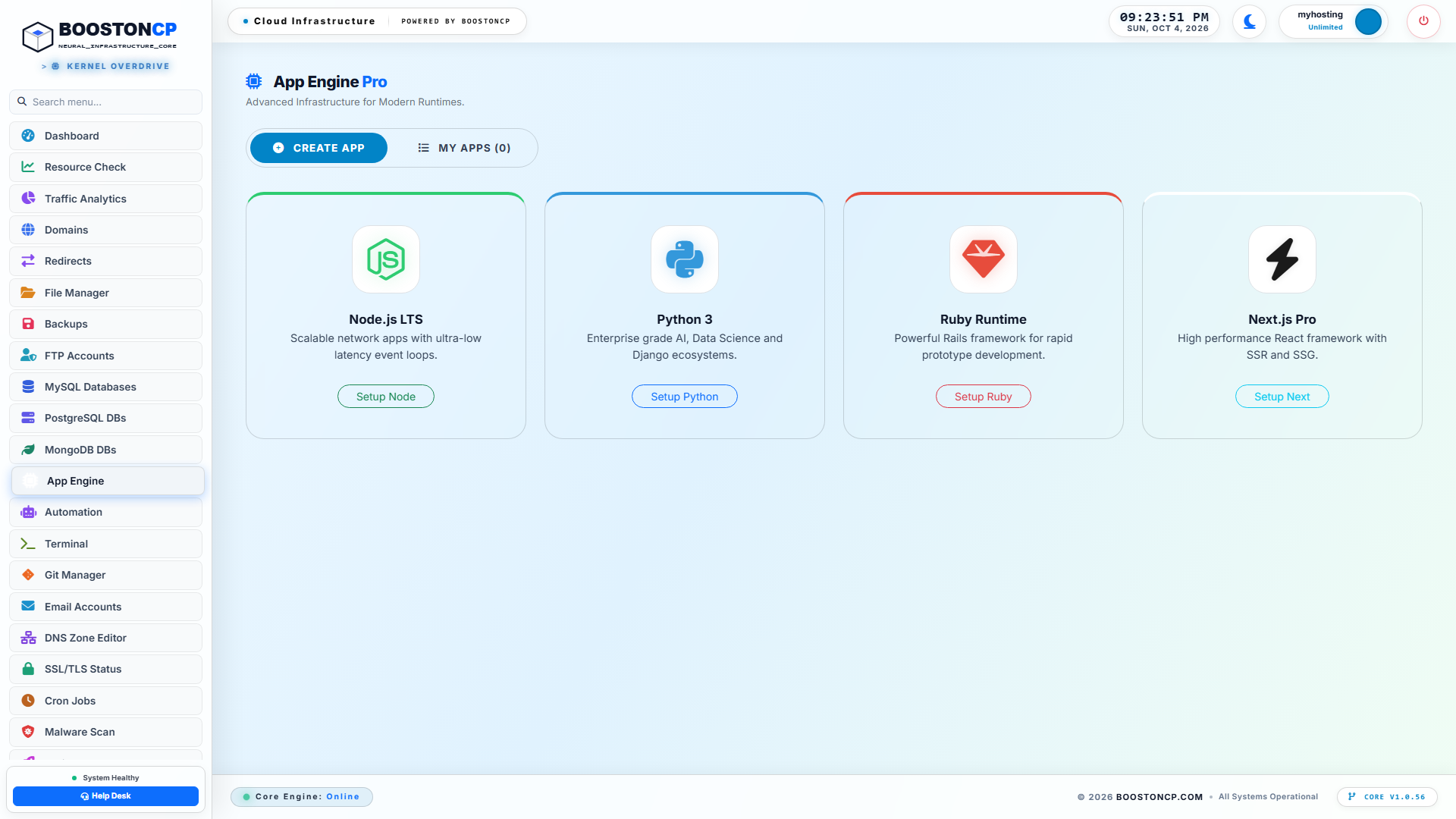Click the red power logout icon
1456x819 pixels.
click(1423, 21)
